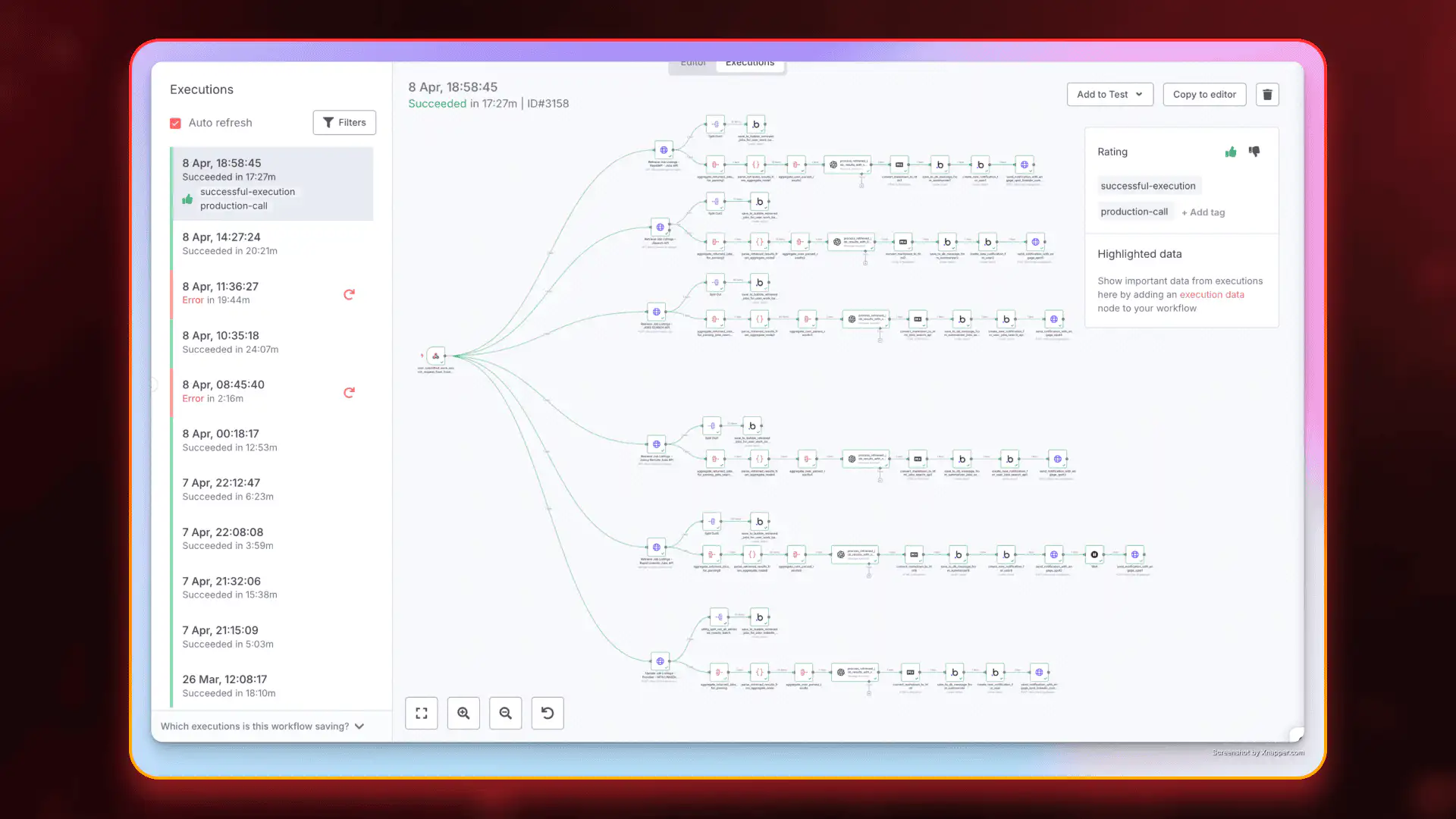This screenshot has height=819, width=1456.
Task: Select the zoom in icon on canvas
Action: point(463,713)
